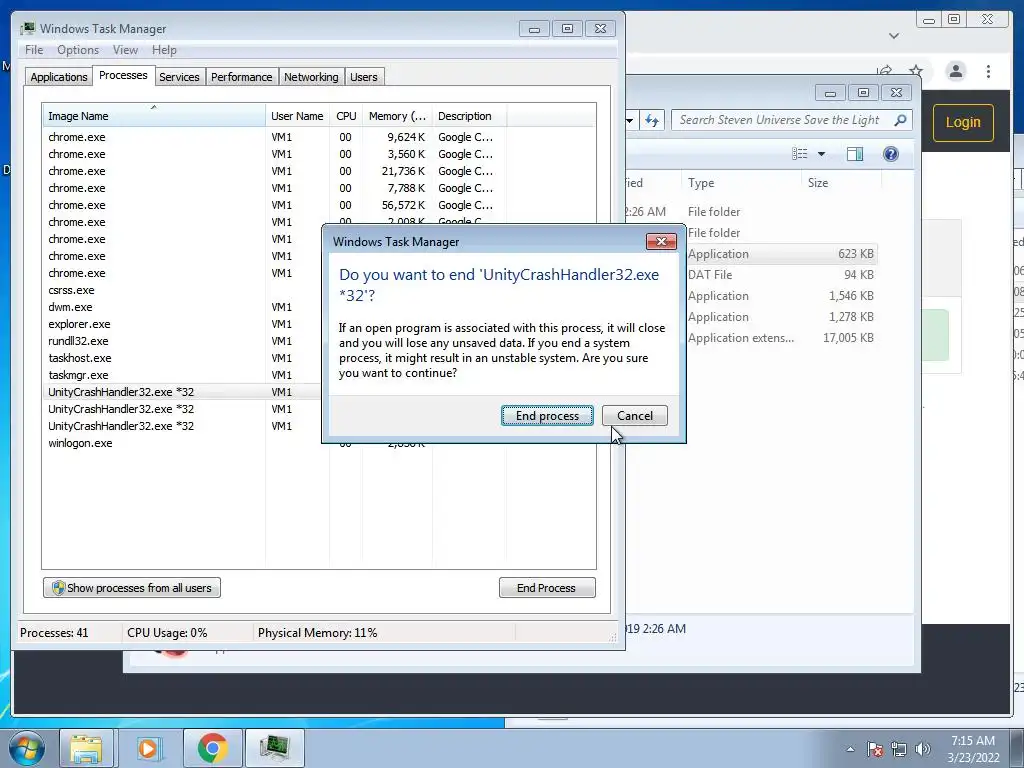This screenshot has width=1024, height=768.
Task: Open the View menu in Task Manager
Action: pos(125,50)
